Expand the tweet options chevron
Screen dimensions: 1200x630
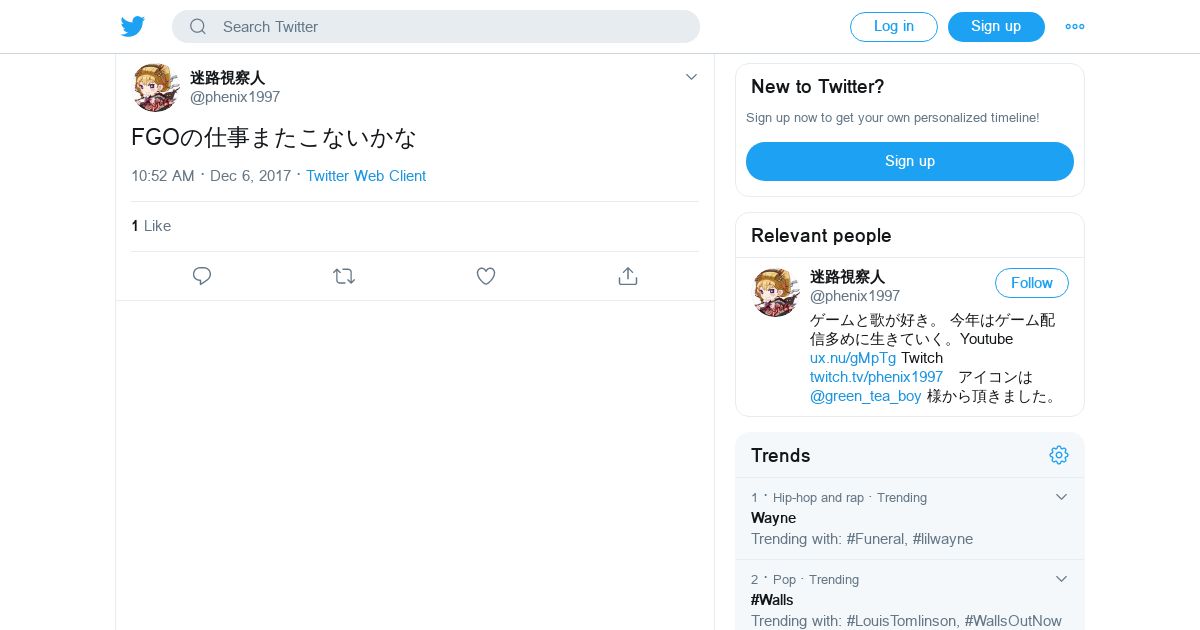pos(691,77)
